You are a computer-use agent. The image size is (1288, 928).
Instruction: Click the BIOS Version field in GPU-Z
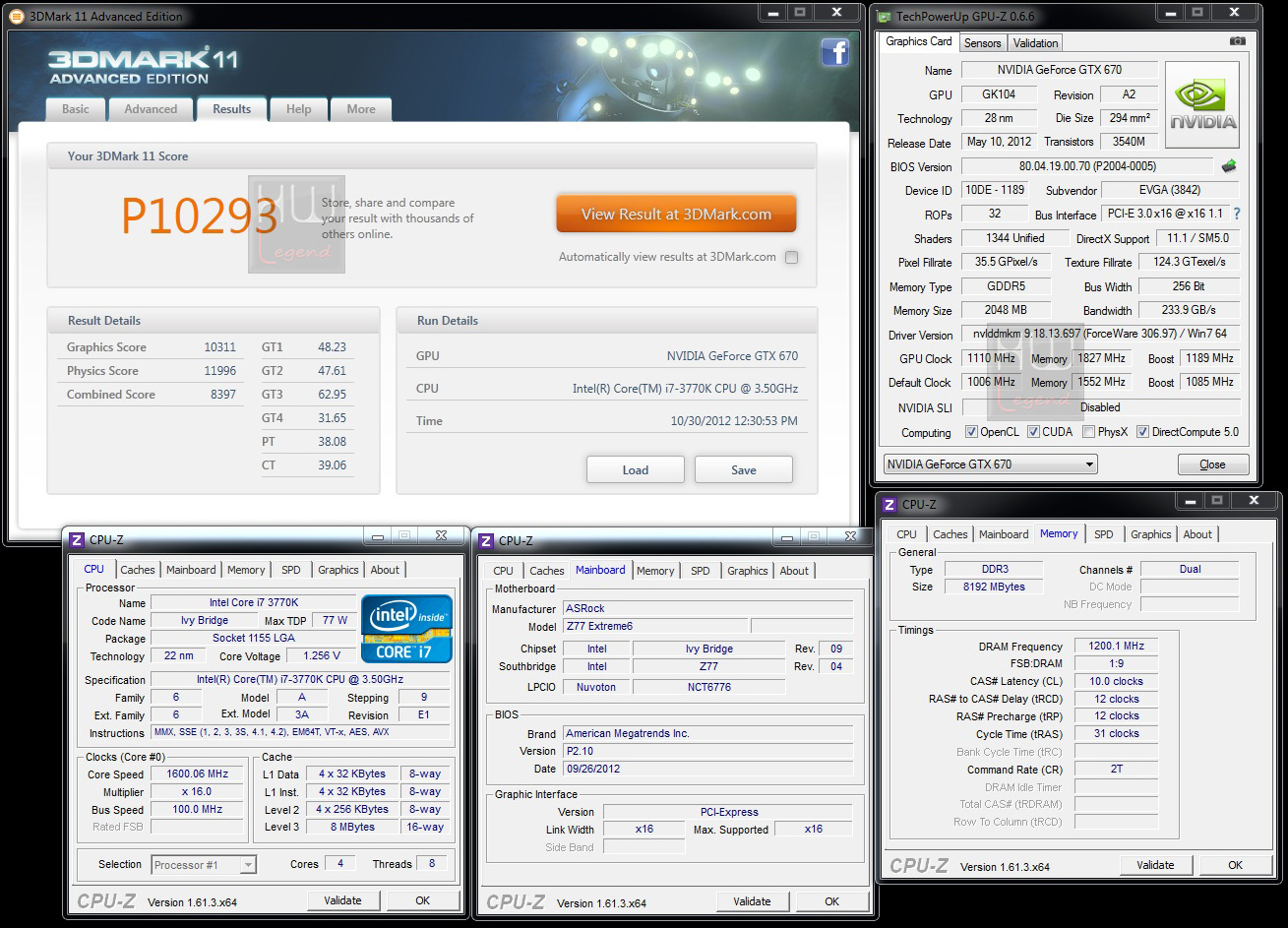coord(1087,166)
